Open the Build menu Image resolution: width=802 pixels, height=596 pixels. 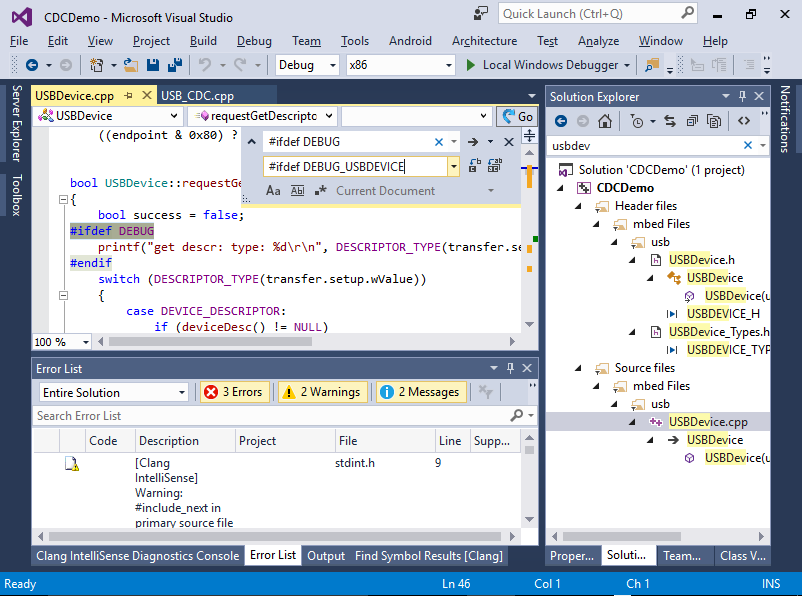click(203, 41)
